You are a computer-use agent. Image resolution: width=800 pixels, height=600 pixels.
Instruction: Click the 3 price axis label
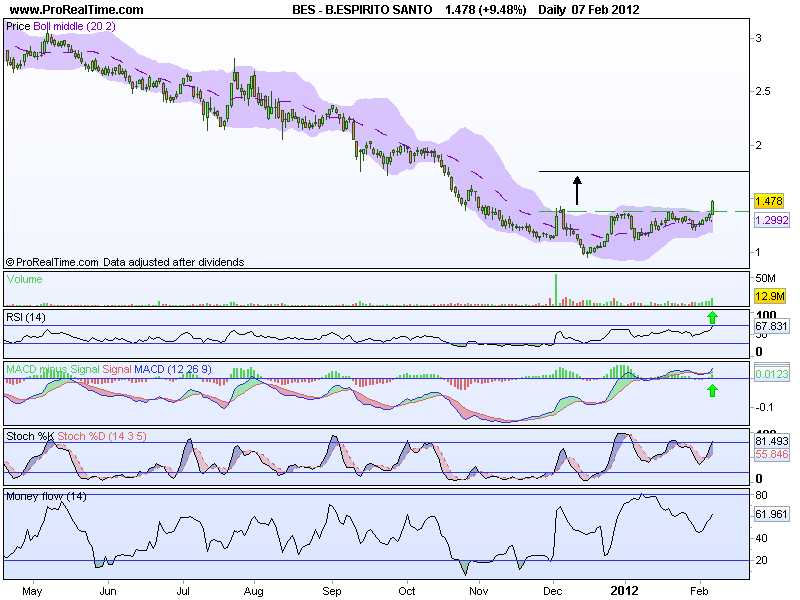pos(759,38)
